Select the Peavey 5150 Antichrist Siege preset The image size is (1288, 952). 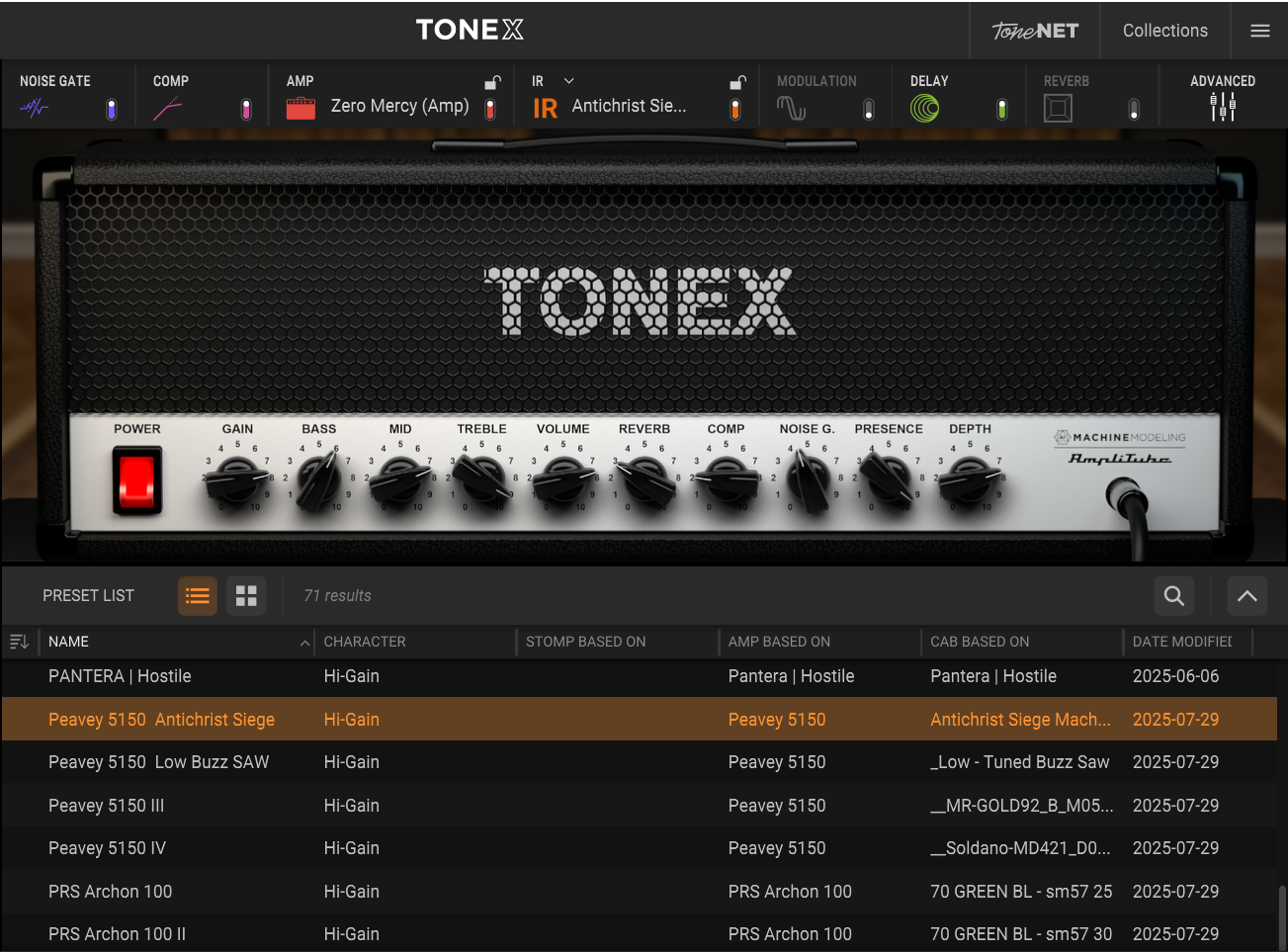click(x=640, y=719)
